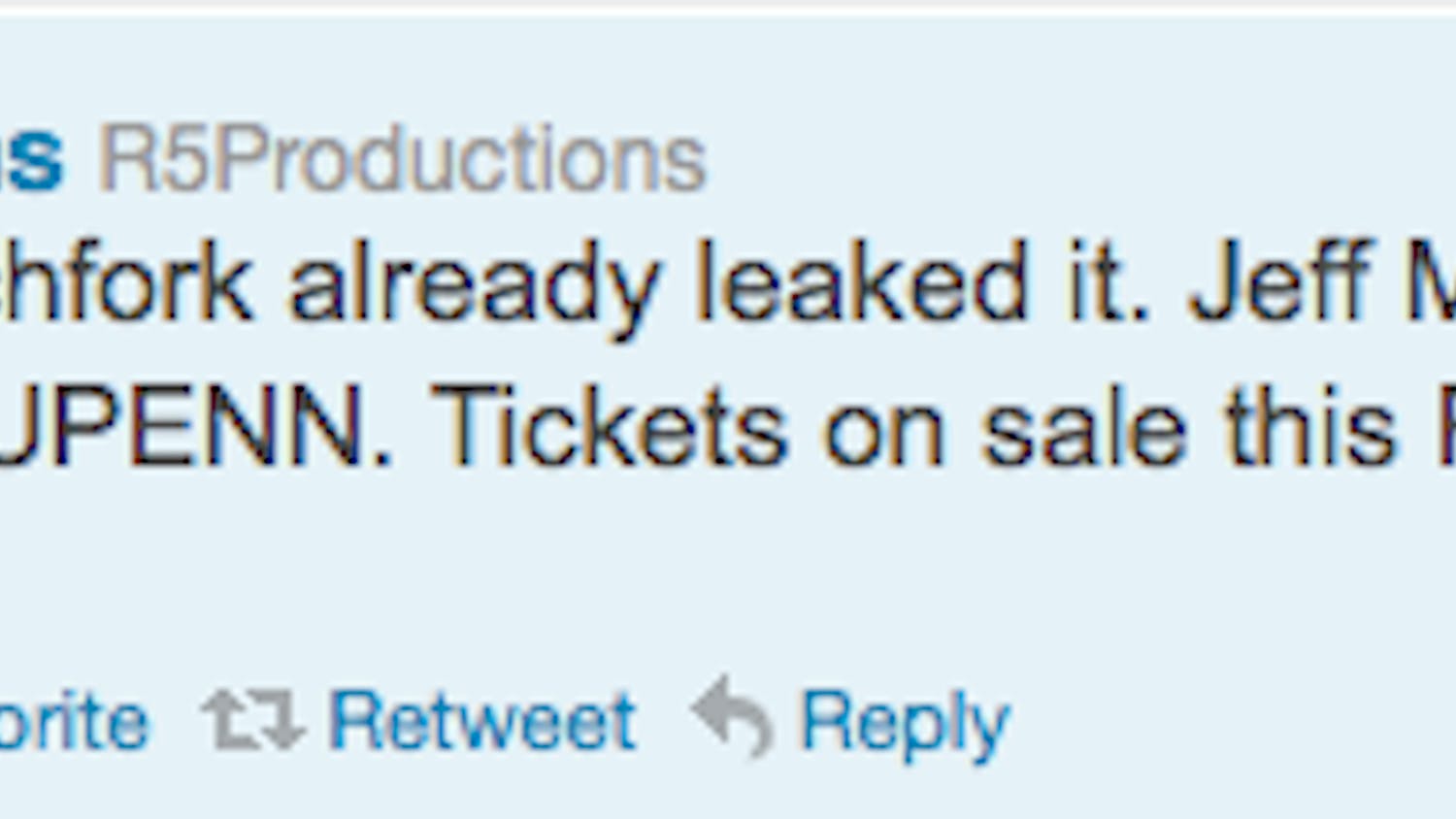Image resolution: width=1456 pixels, height=819 pixels.
Task: Retweet this tweet via the Retweet label
Action: pyautogui.click(x=482, y=720)
